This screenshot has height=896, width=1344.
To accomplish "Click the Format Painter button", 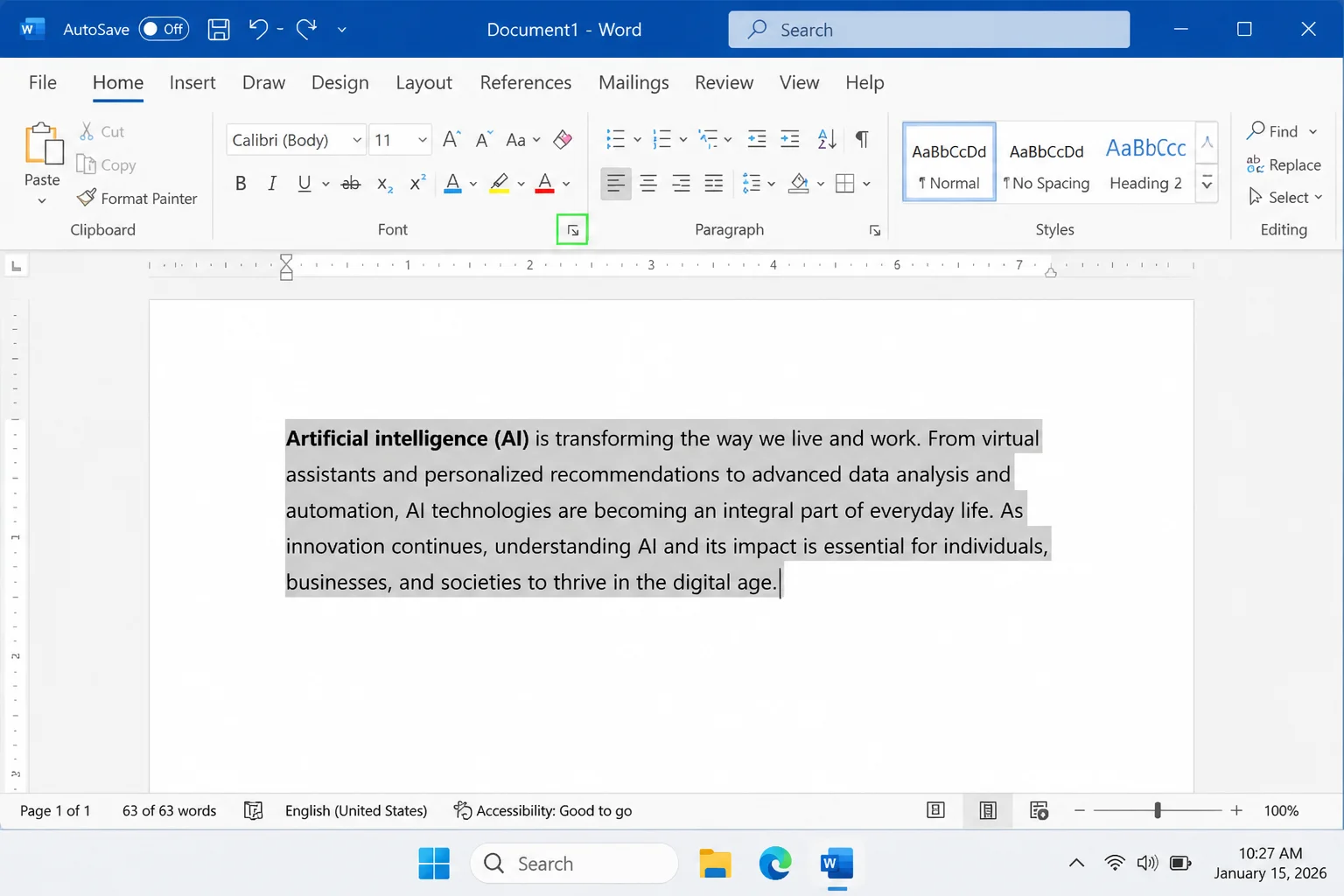I will coord(137,199).
